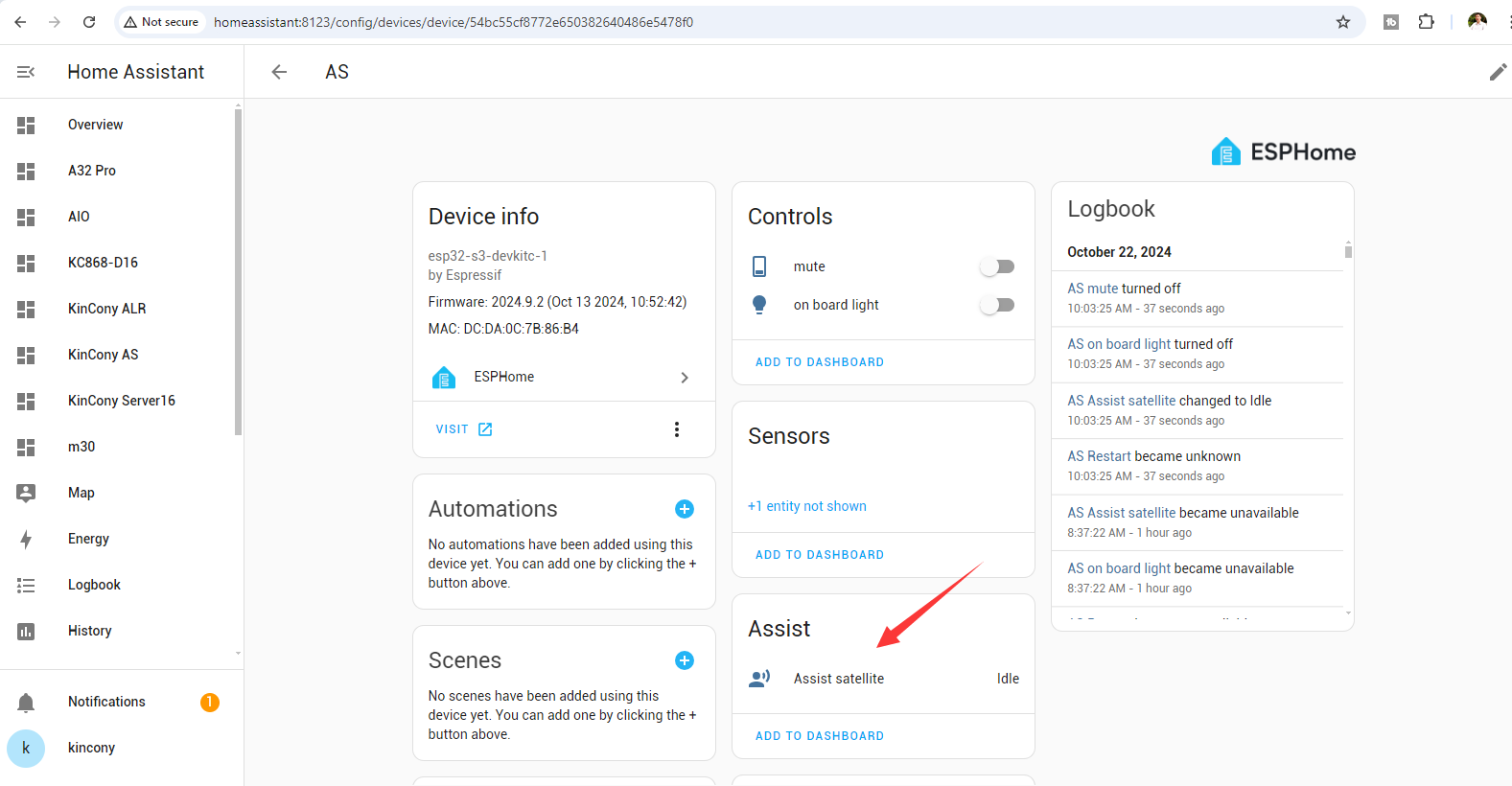Go to KinCony AS dashboard
This screenshot has height=786, width=1512.
pyautogui.click(x=103, y=355)
